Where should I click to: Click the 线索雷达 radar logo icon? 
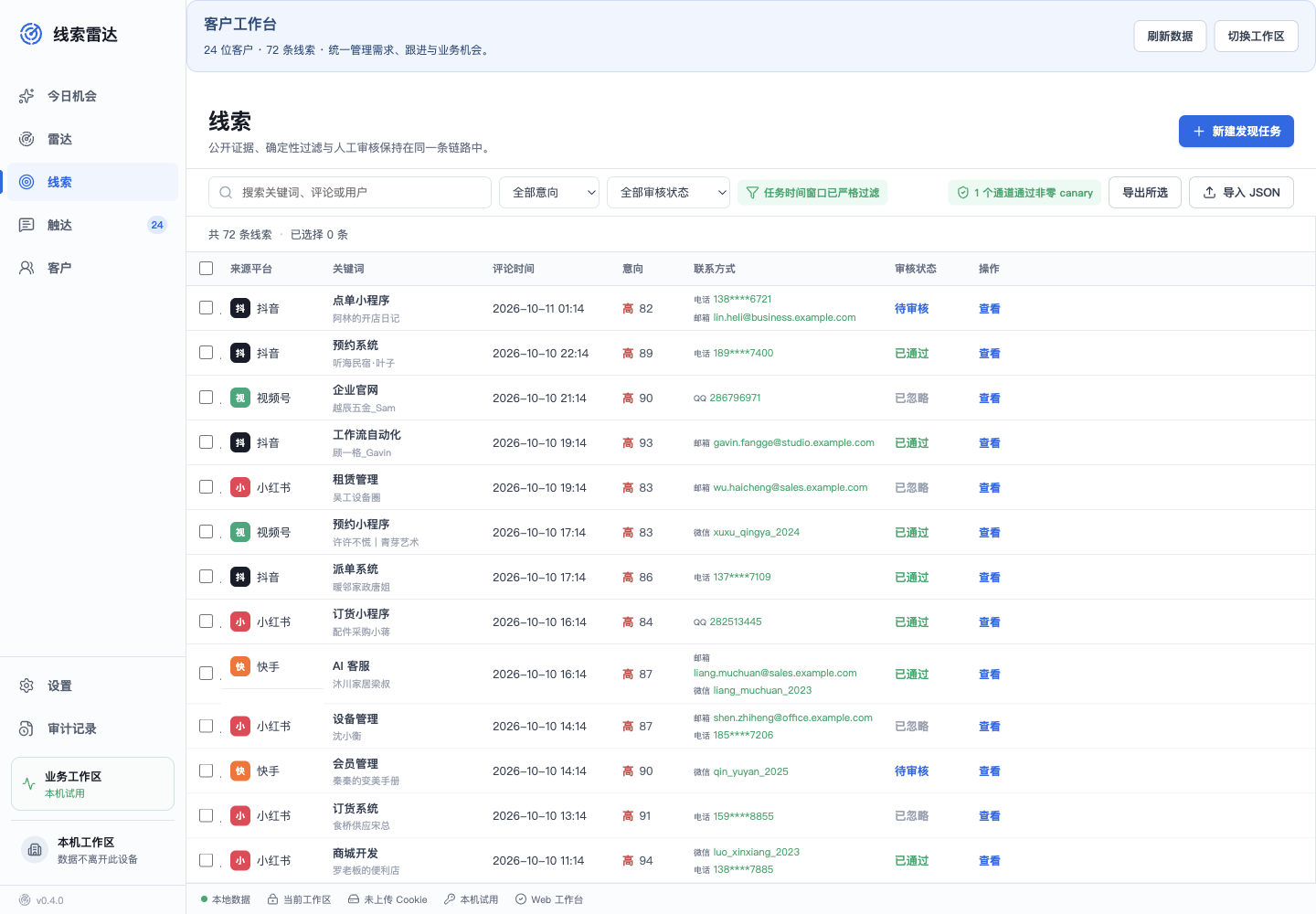point(31,34)
